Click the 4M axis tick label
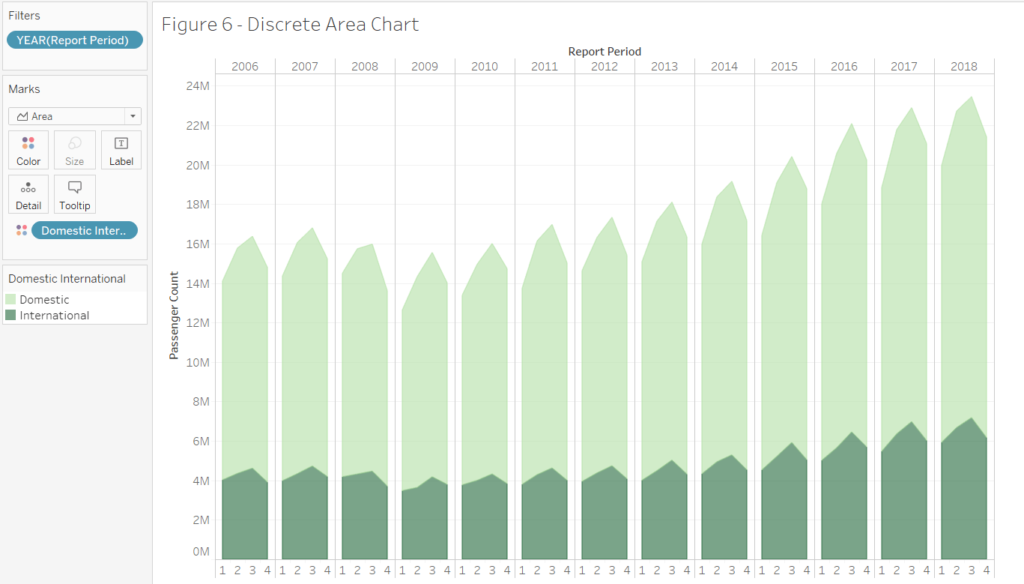1024x584 pixels. pyautogui.click(x=201, y=481)
